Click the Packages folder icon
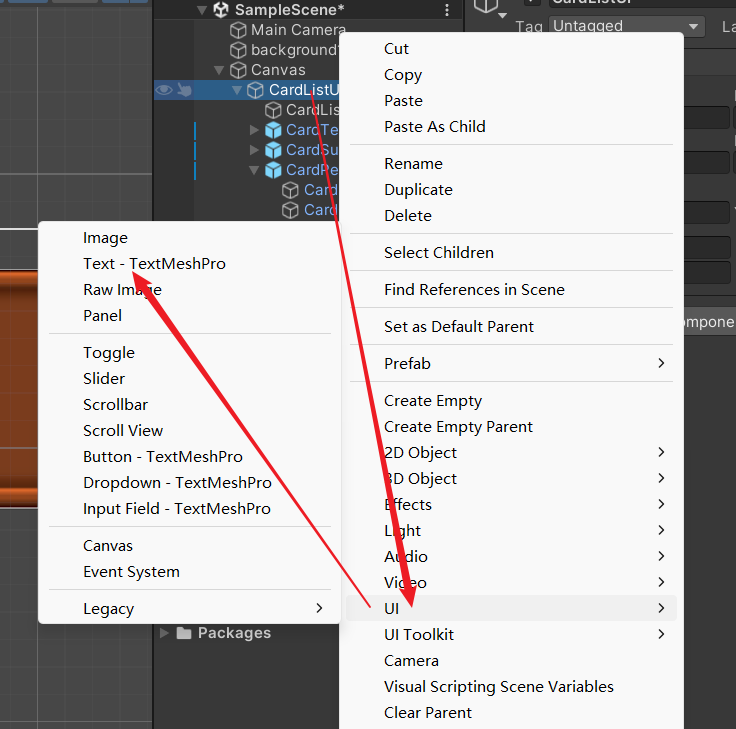 click(x=184, y=633)
